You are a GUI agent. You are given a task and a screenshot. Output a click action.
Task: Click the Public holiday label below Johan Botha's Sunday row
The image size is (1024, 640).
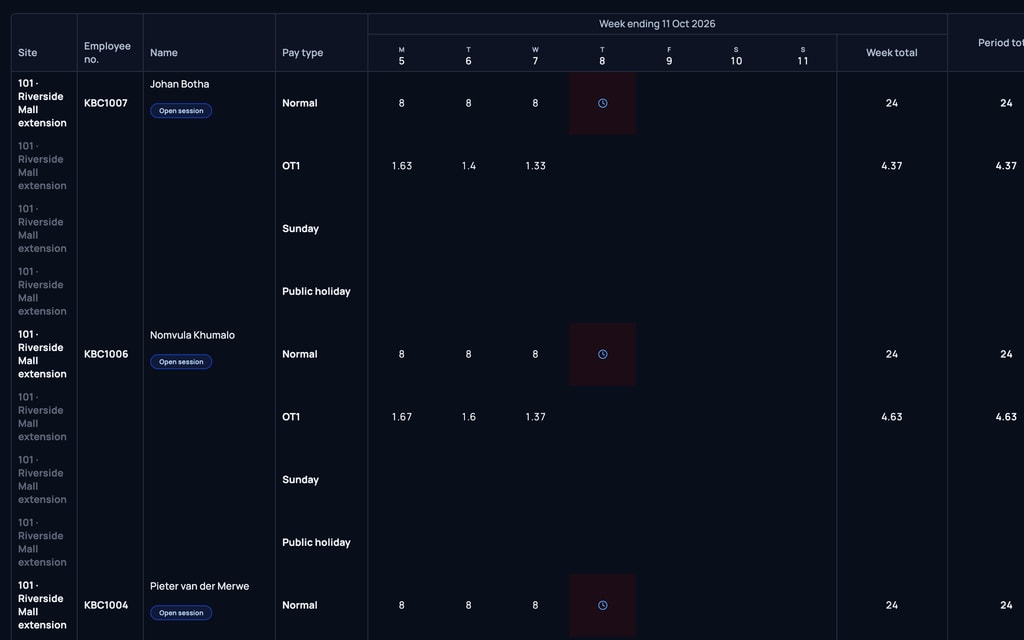coord(316,291)
